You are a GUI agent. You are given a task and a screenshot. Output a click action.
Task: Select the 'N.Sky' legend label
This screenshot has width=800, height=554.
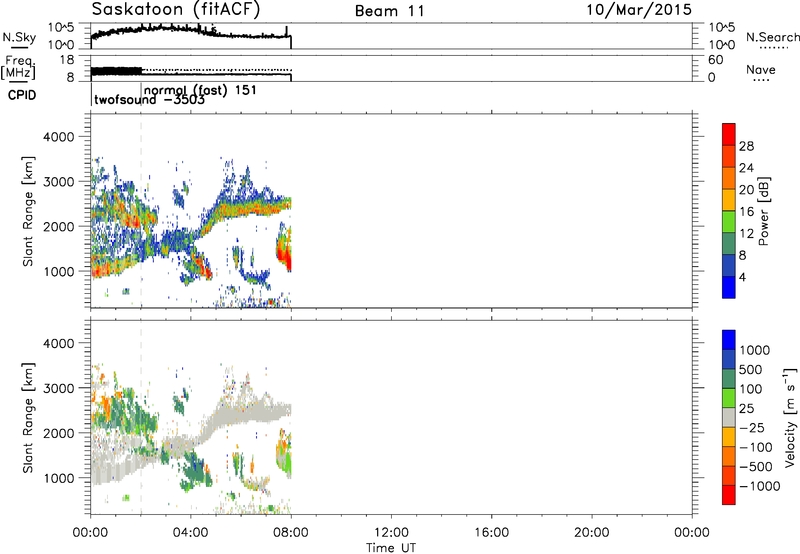coord(19,37)
